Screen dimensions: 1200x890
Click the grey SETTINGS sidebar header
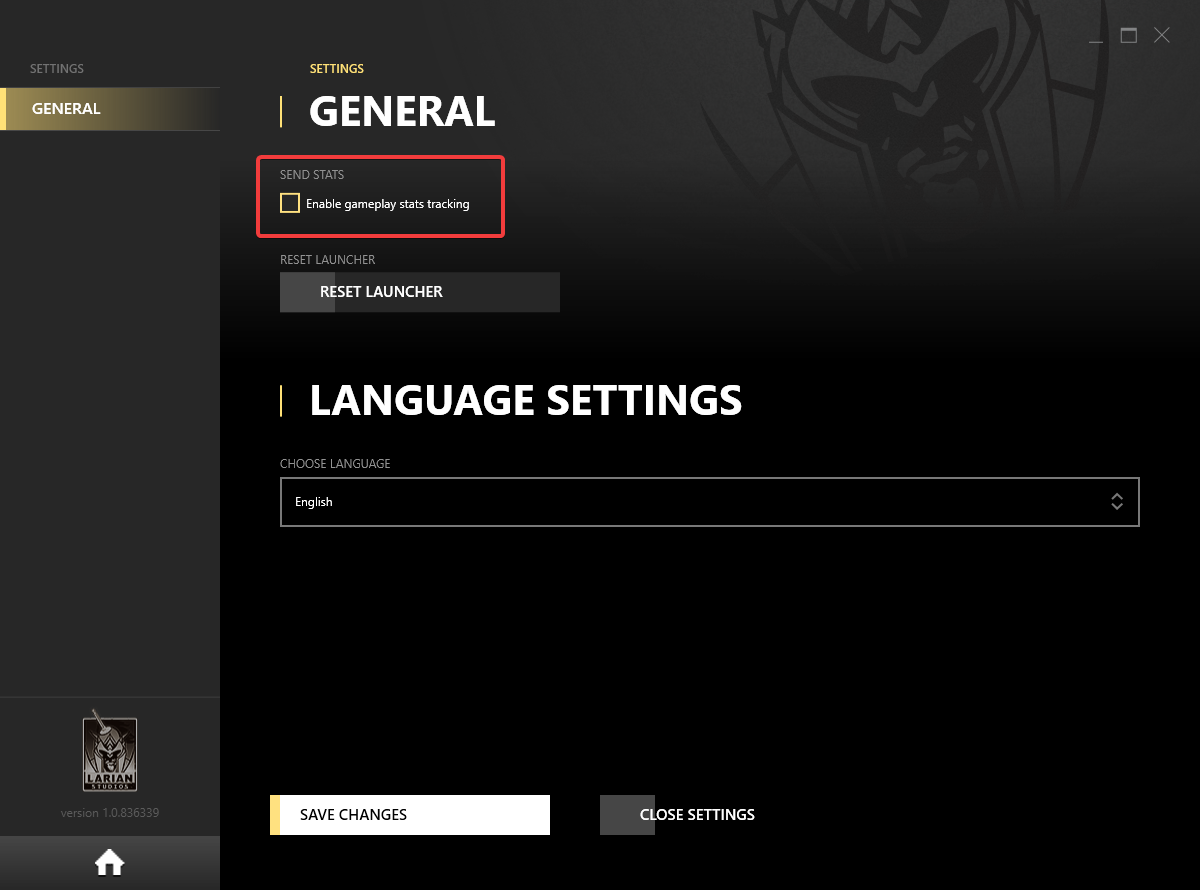click(x=57, y=69)
